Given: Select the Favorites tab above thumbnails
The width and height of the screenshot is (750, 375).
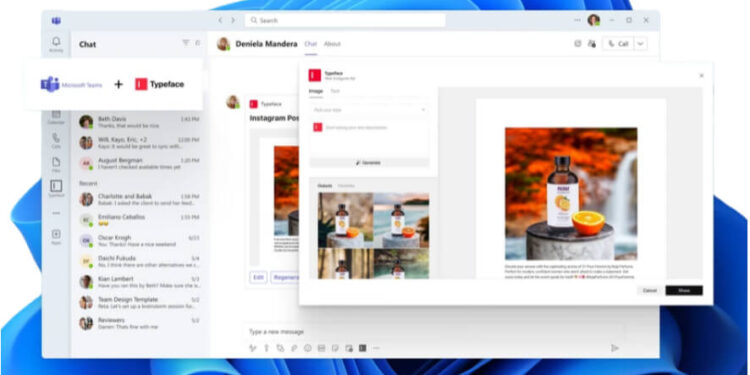Looking at the screenshot, I should pyautogui.click(x=346, y=186).
